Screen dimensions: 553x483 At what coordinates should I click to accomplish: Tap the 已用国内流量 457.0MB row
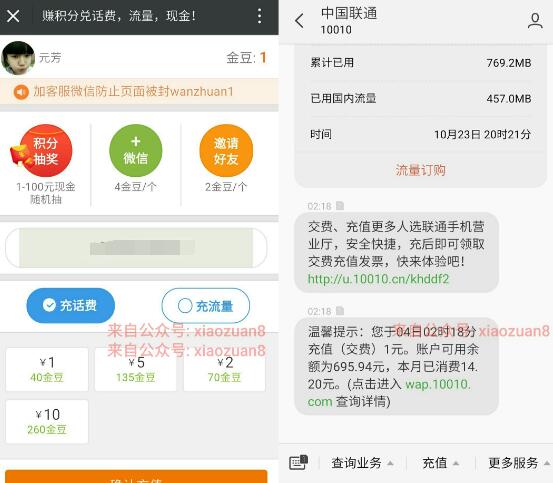pyautogui.click(x=420, y=98)
